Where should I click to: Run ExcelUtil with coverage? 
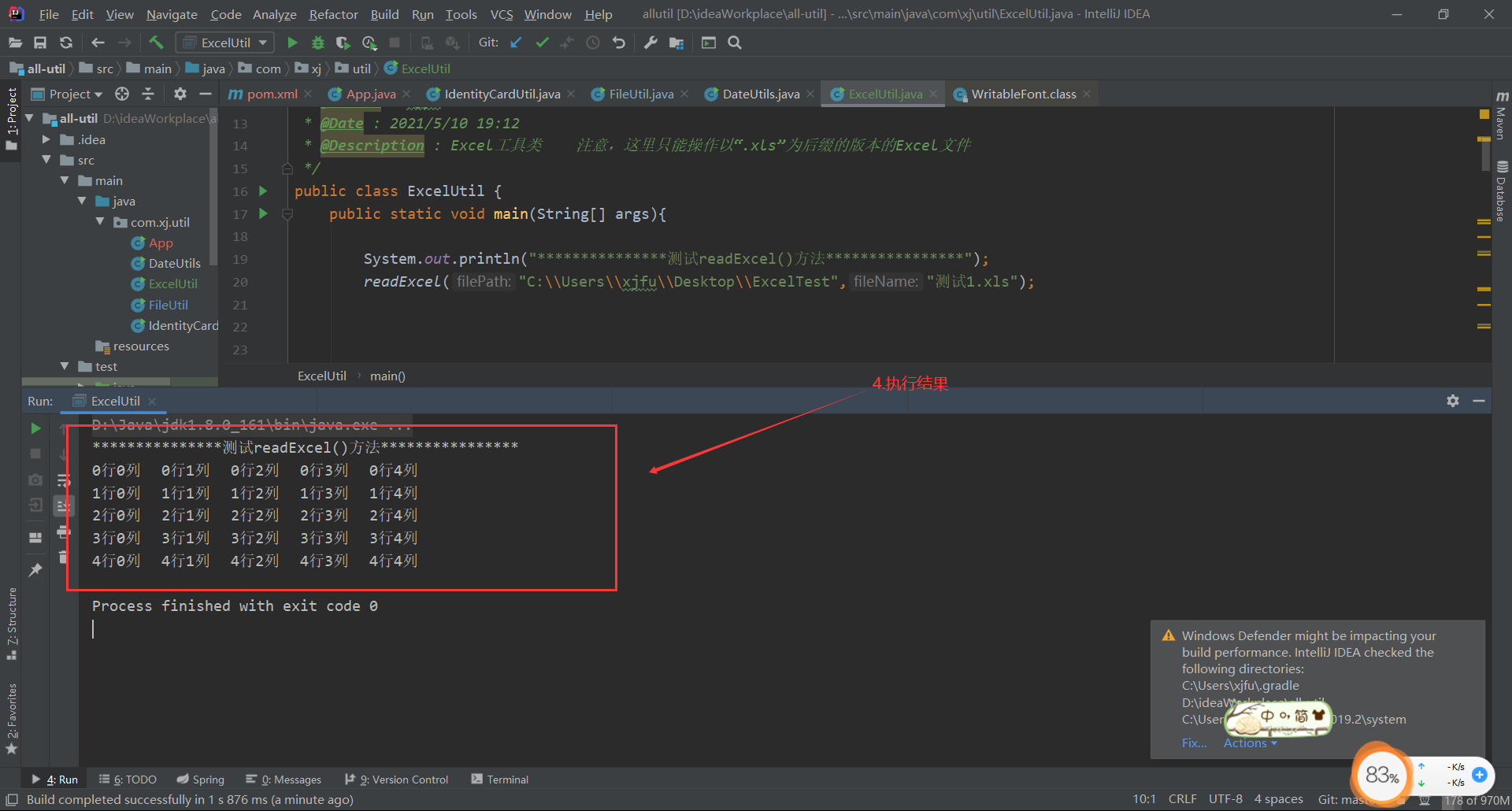(x=343, y=43)
